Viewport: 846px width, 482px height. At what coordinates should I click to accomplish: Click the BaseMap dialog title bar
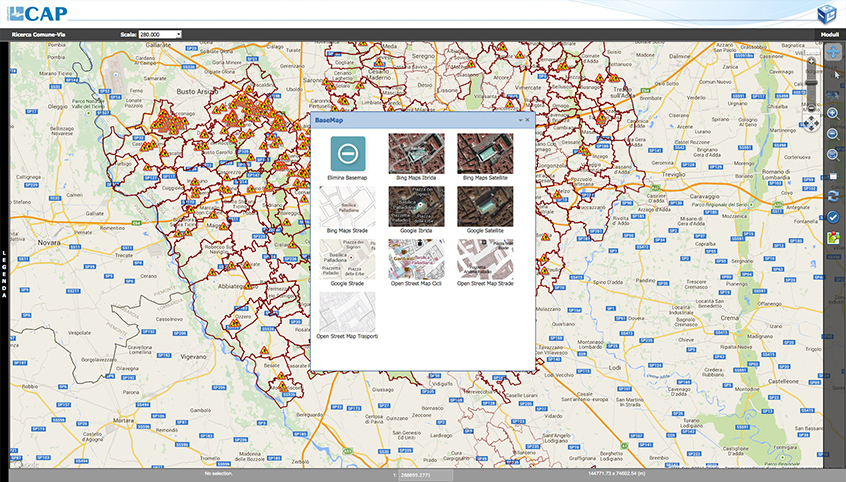(422, 120)
